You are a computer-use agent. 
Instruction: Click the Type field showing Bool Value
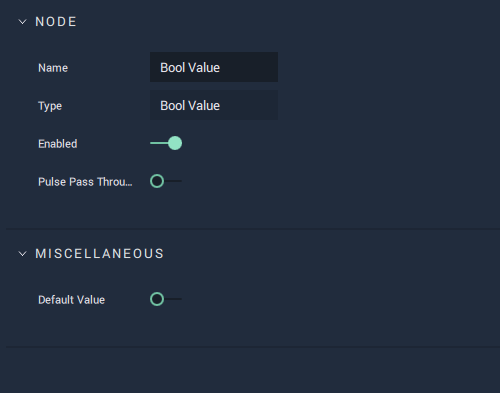click(x=214, y=105)
